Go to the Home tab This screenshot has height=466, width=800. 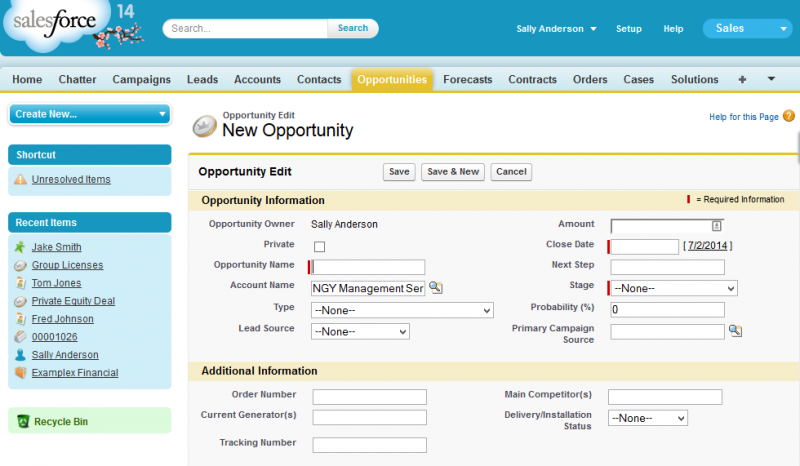pos(27,79)
